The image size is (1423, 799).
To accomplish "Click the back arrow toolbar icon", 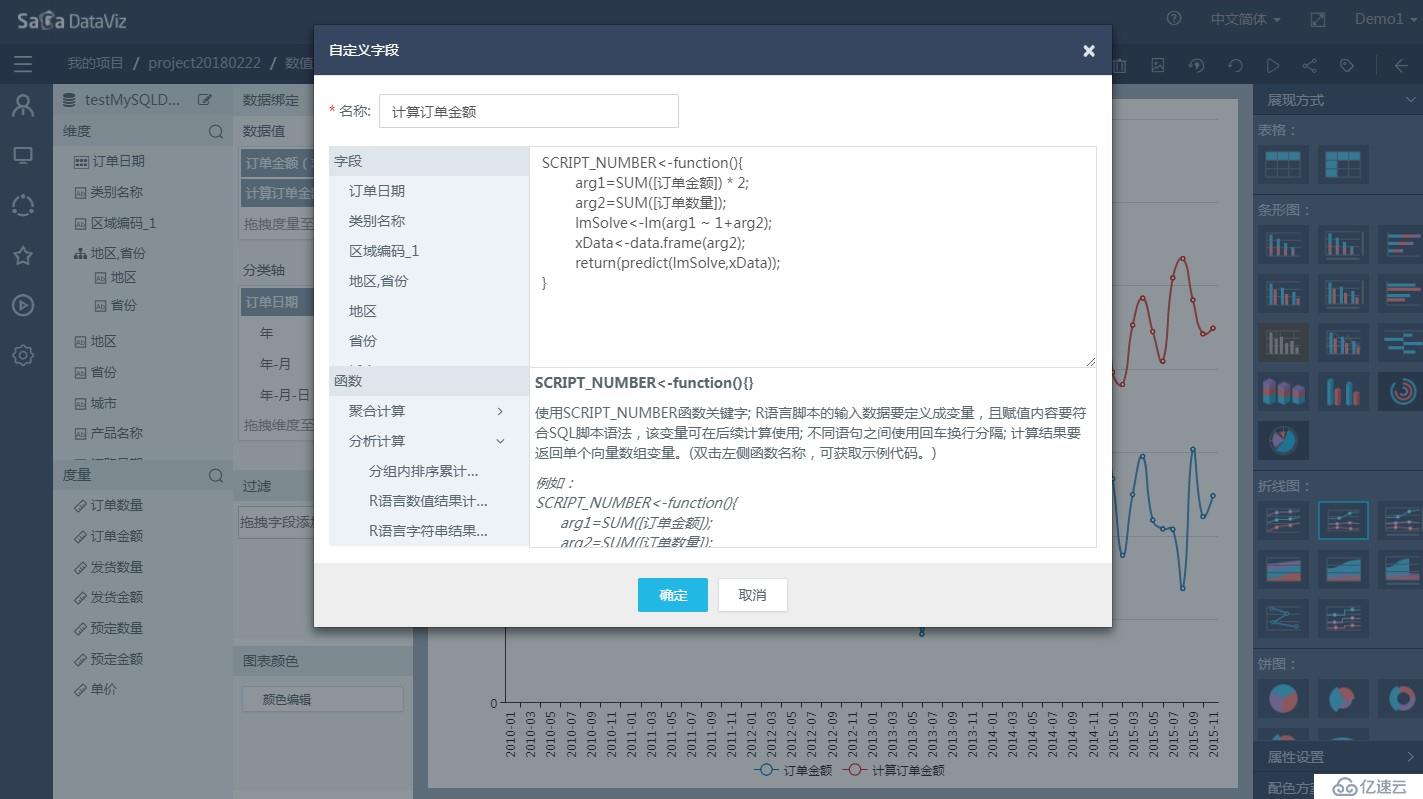I will pos(1401,65).
